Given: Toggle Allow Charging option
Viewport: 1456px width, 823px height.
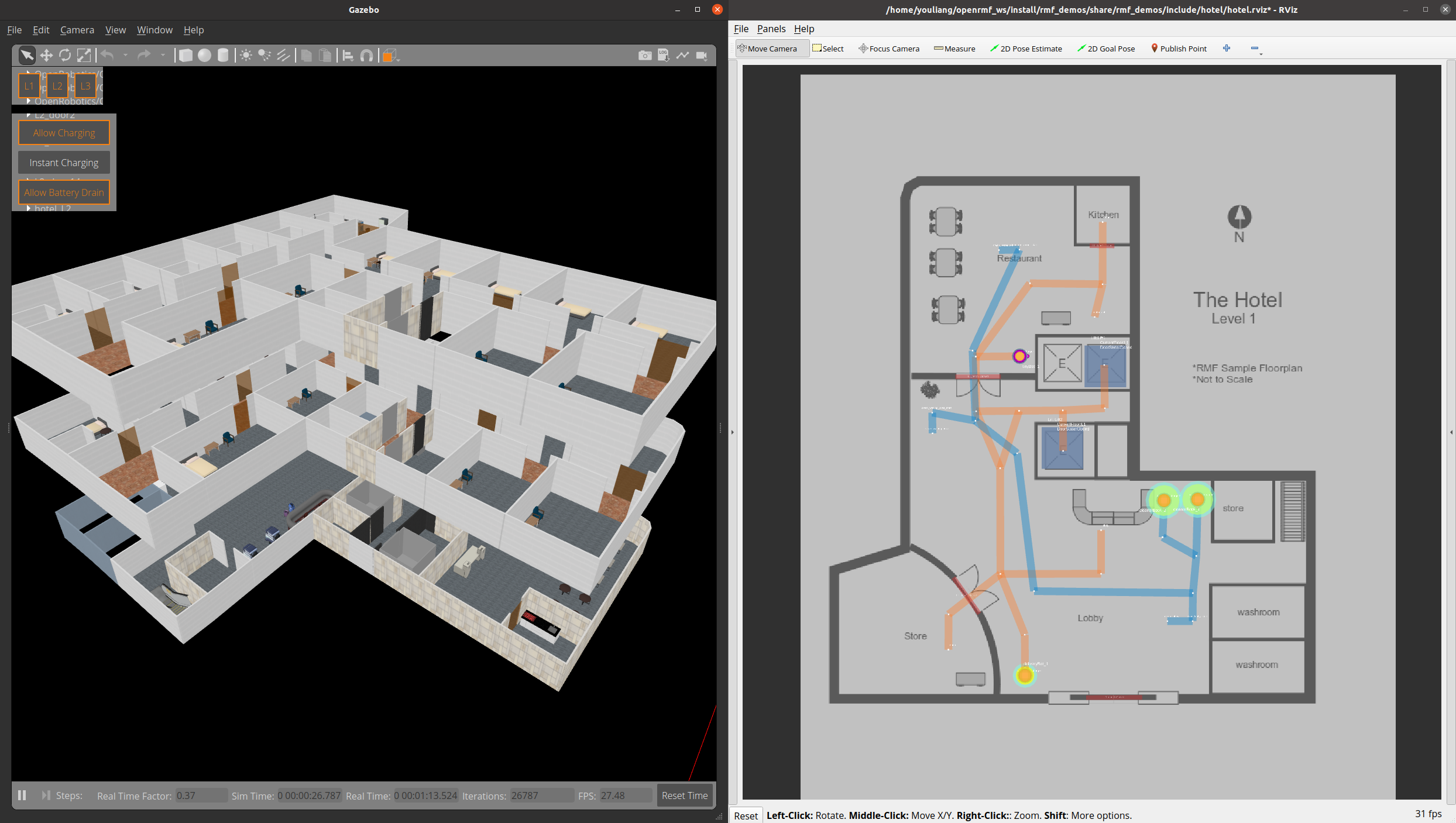Looking at the screenshot, I should tap(64, 133).
